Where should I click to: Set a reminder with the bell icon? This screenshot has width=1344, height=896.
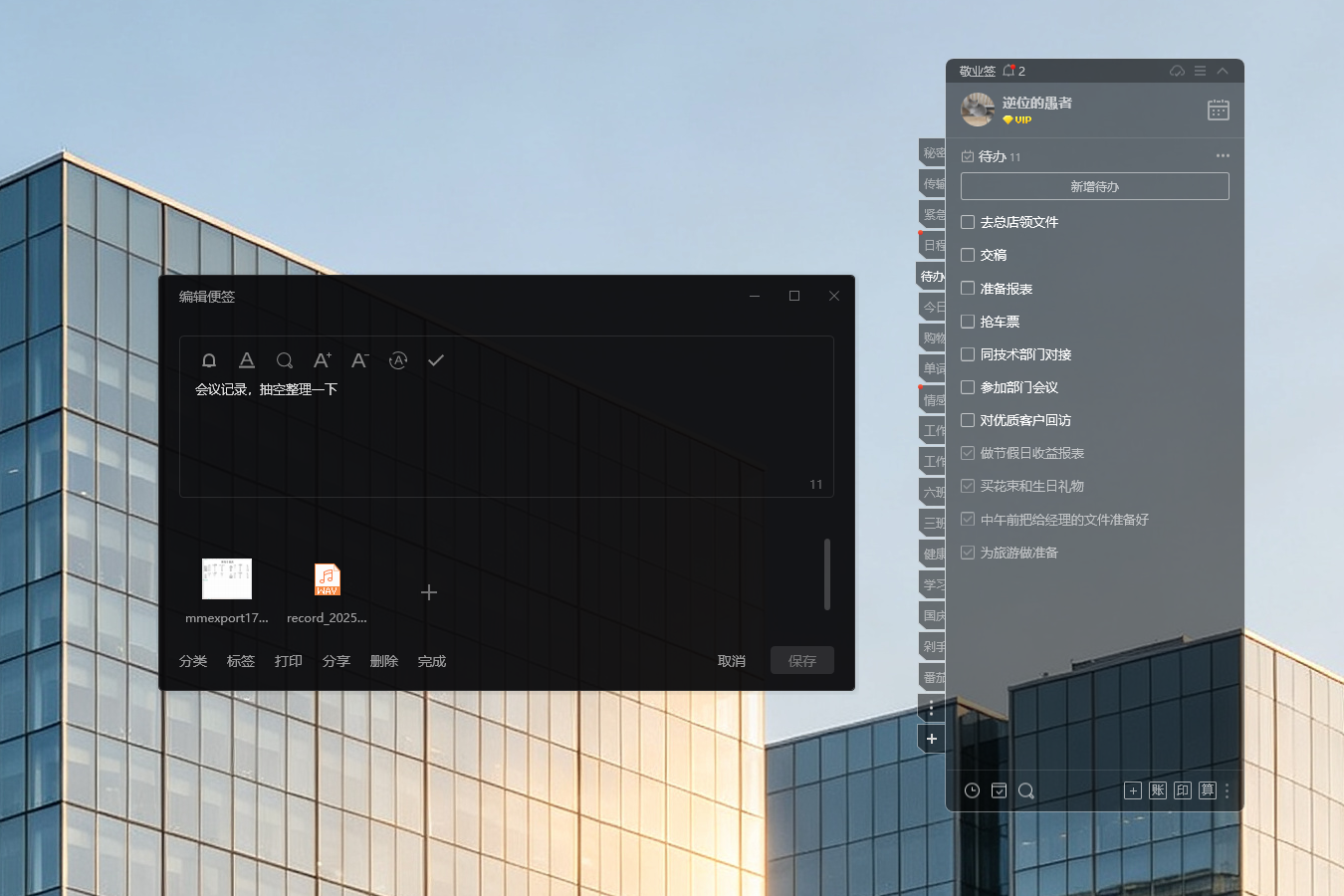click(x=209, y=360)
